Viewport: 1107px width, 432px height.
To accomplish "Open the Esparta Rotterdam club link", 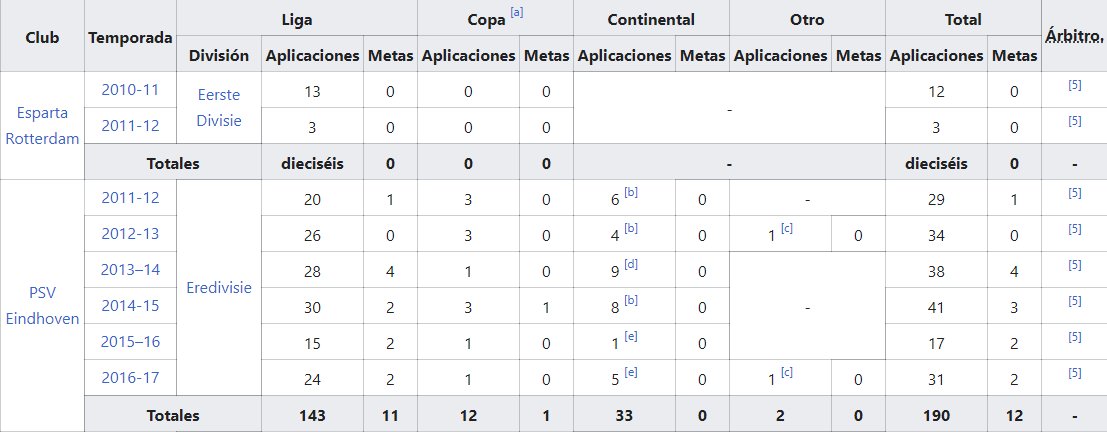I will point(42,126).
